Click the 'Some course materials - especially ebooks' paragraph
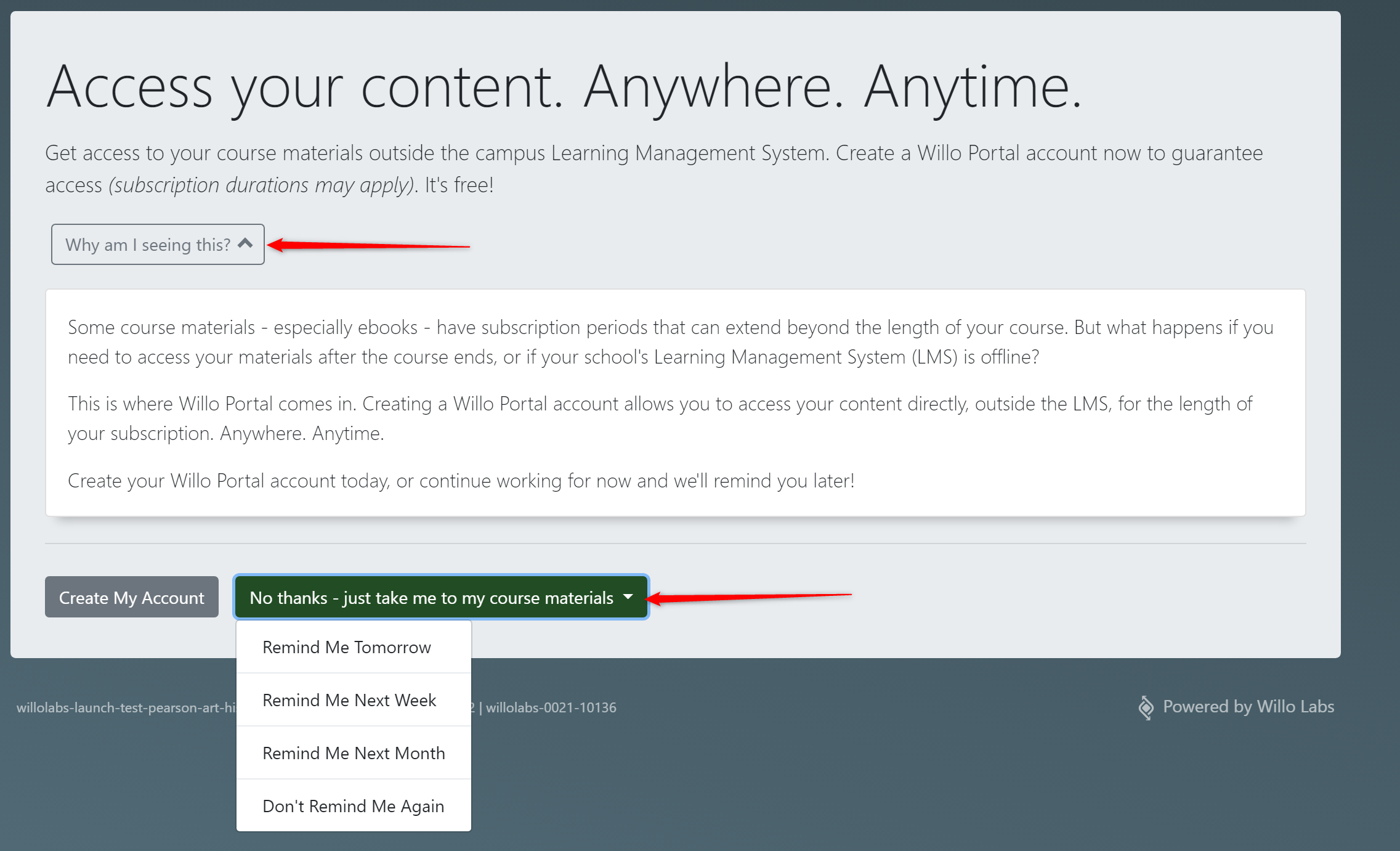 [x=670, y=342]
